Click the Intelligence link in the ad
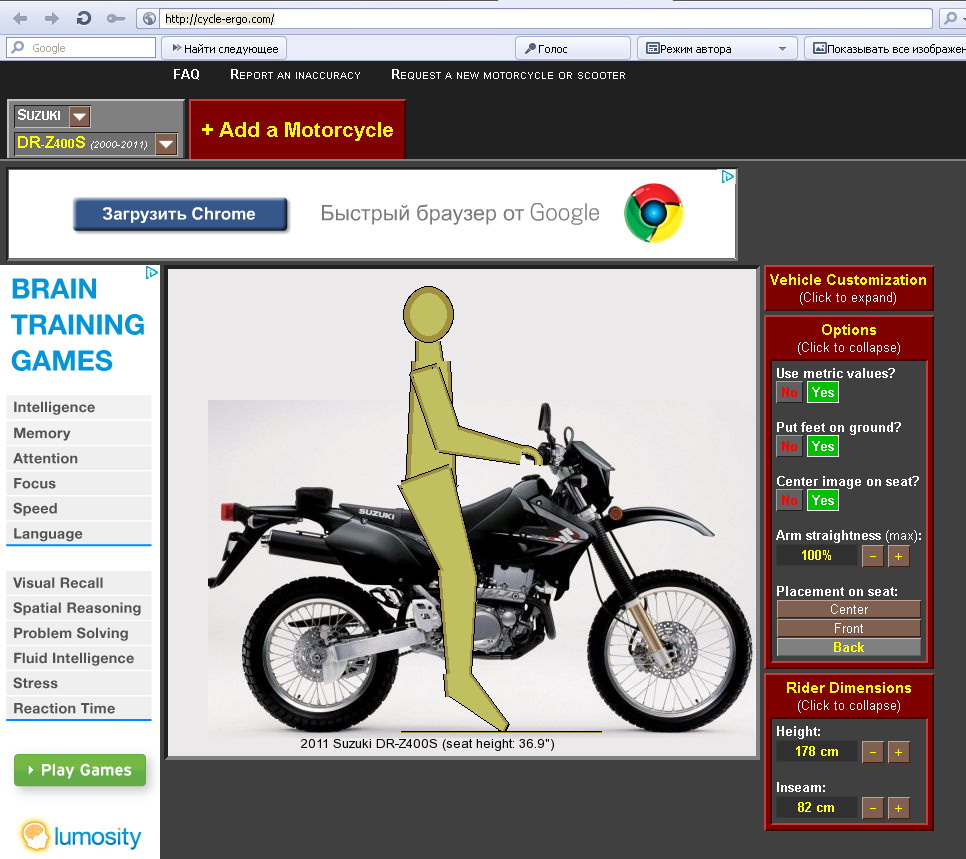The height and width of the screenshot is (859, 966). (79, 407)
